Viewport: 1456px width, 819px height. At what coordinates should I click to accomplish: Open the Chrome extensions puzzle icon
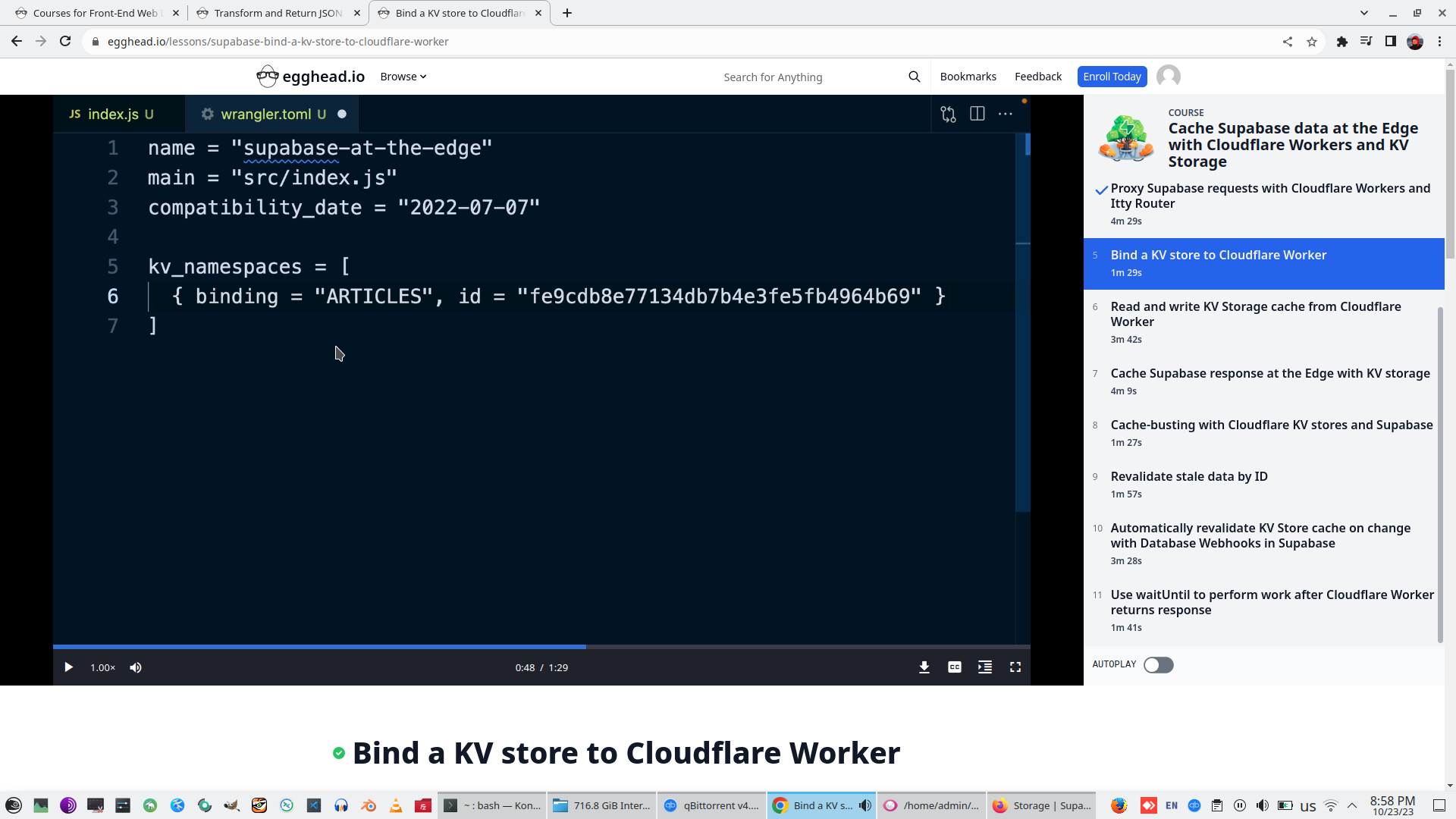(x=1341, y=42)
